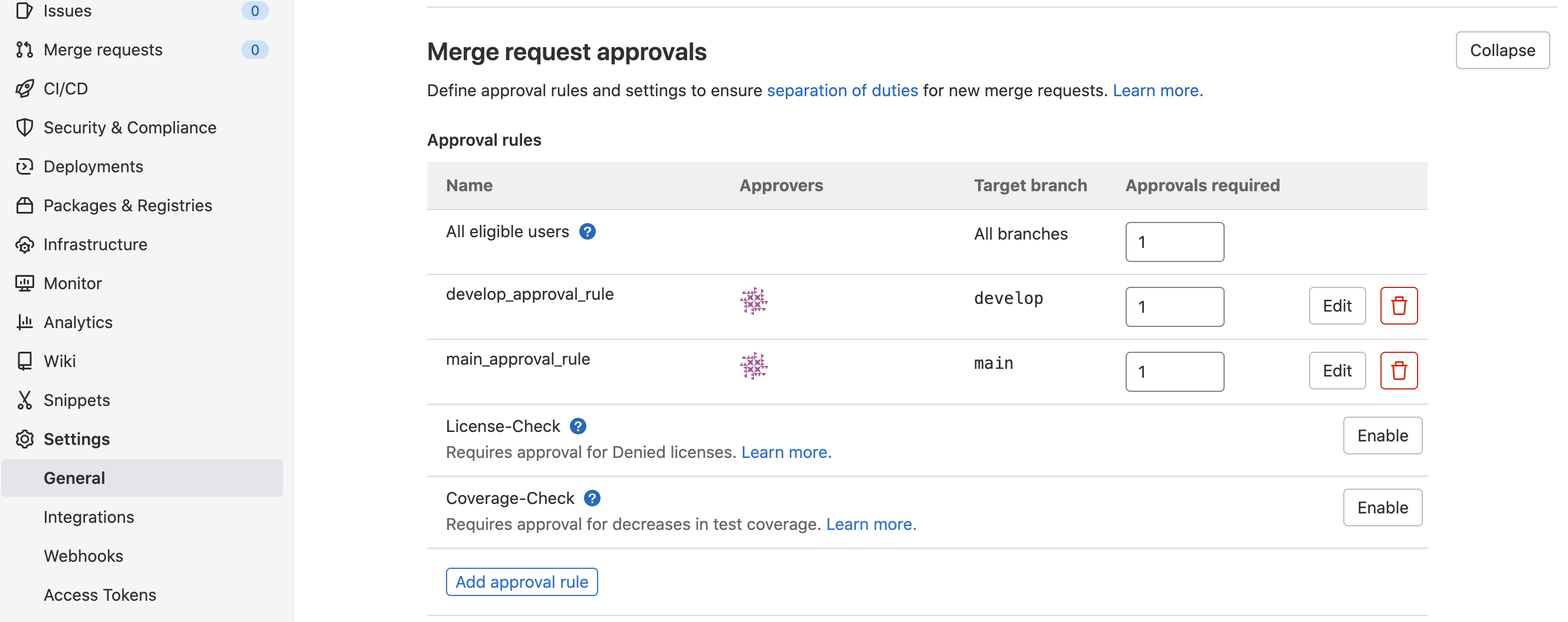This screenshot has width=1568, height=622.
Task: Click help icon next to All eligible users
Action: tap(587, 231)
